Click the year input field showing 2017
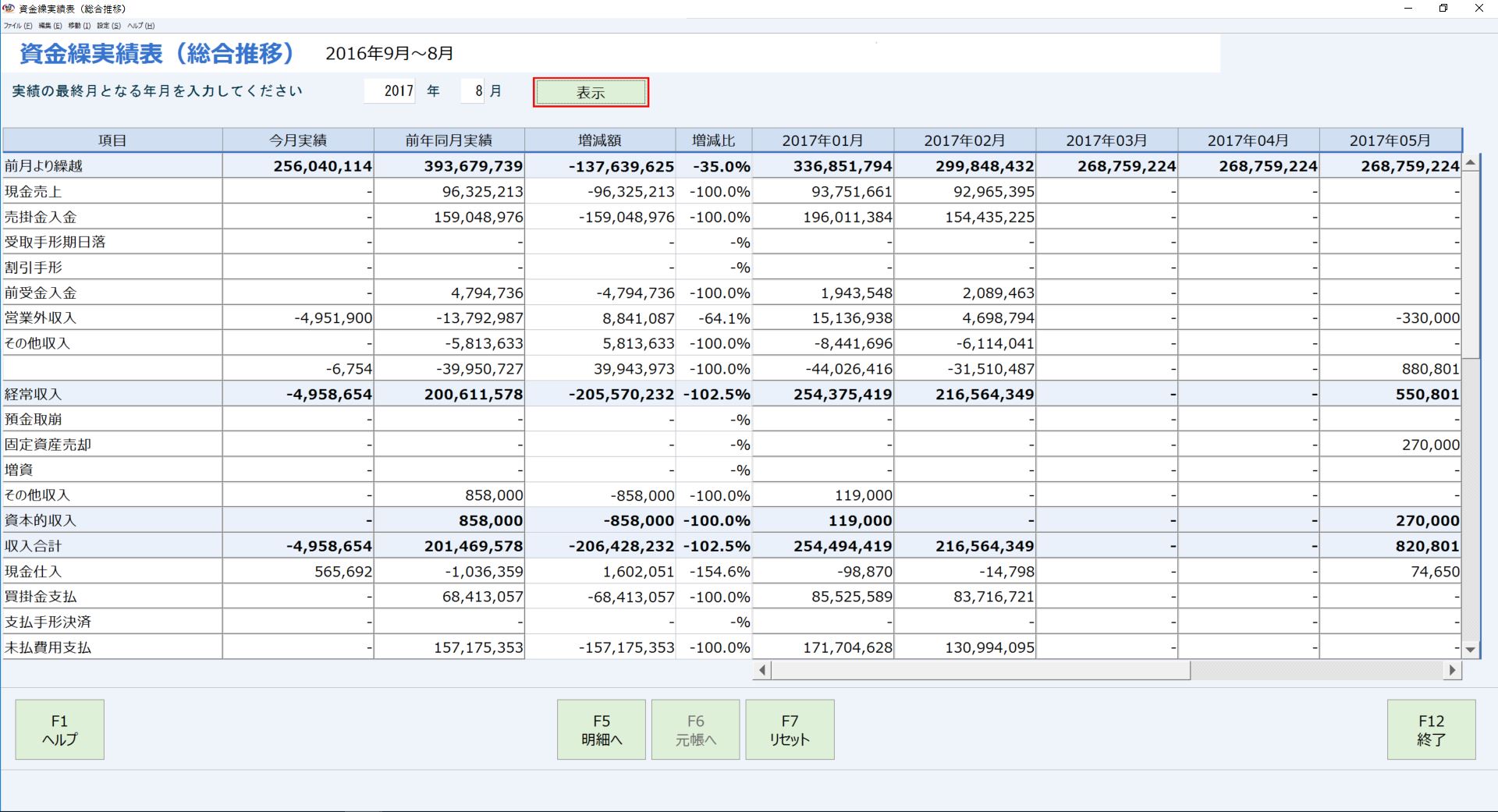1498x812 pixels. [390, 91]
